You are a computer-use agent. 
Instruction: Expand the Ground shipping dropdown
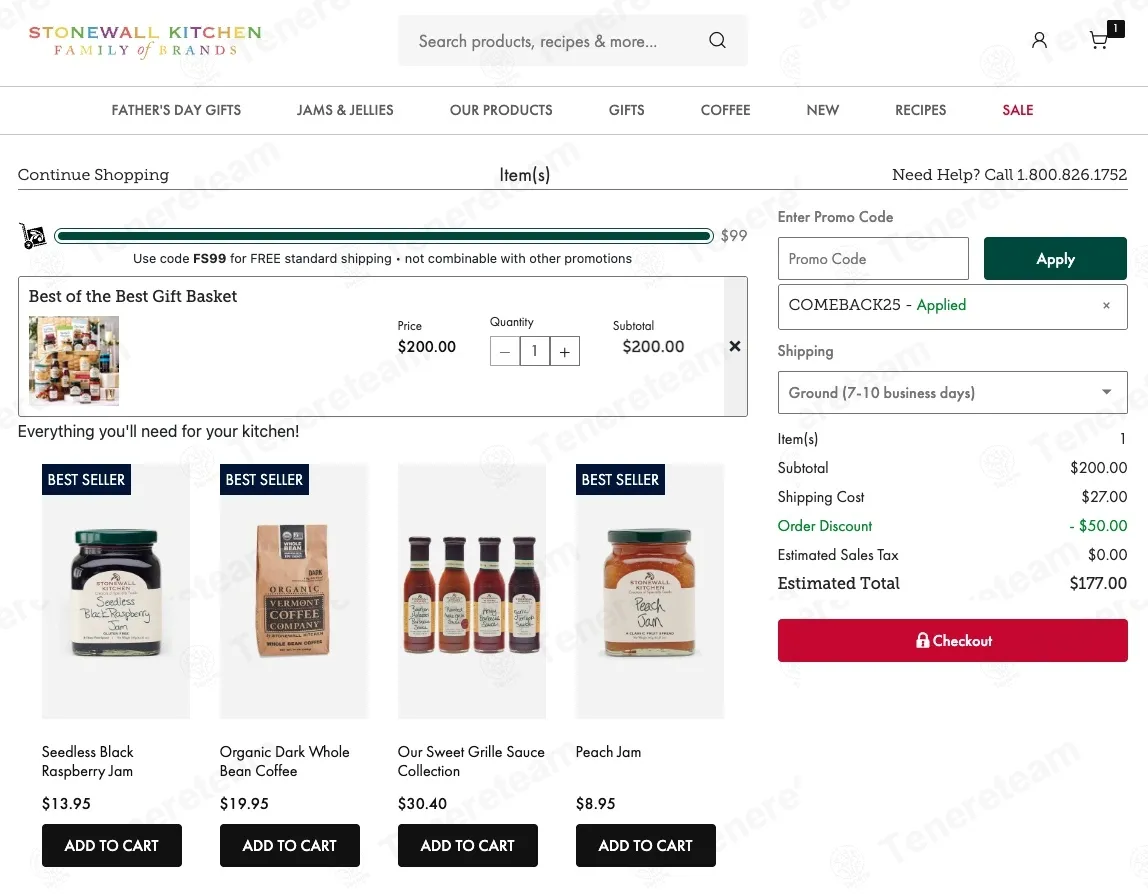pos(952,392)
